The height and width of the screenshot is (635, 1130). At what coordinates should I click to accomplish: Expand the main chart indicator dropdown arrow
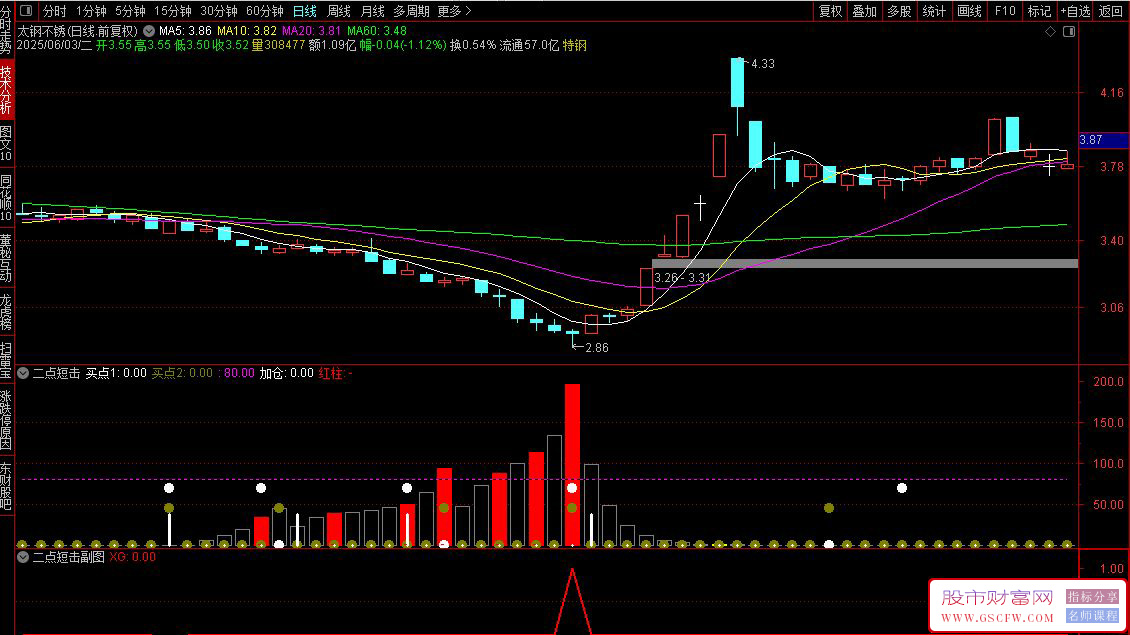point(148,31)
